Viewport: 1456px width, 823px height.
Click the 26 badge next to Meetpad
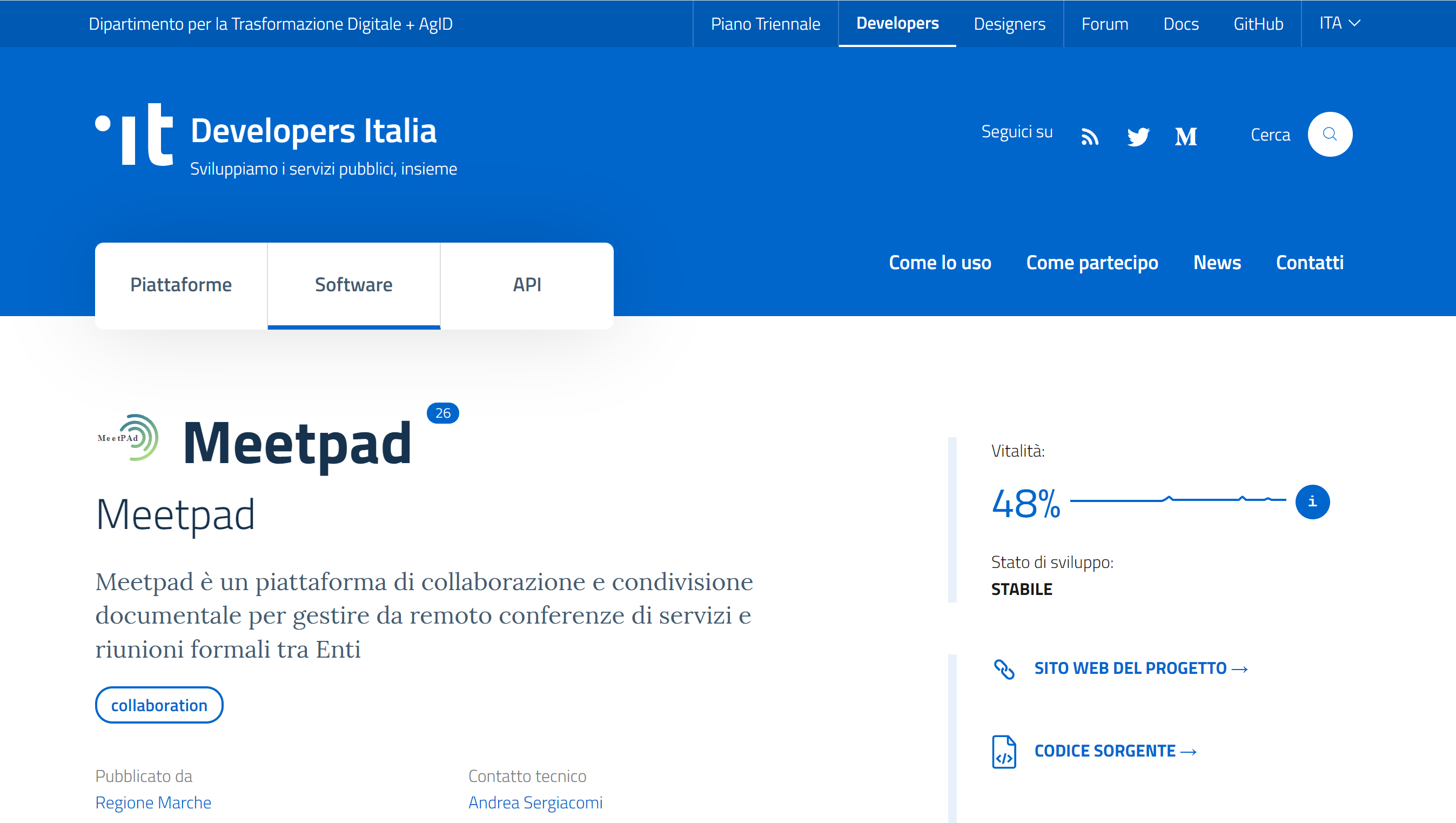[442, 413]
